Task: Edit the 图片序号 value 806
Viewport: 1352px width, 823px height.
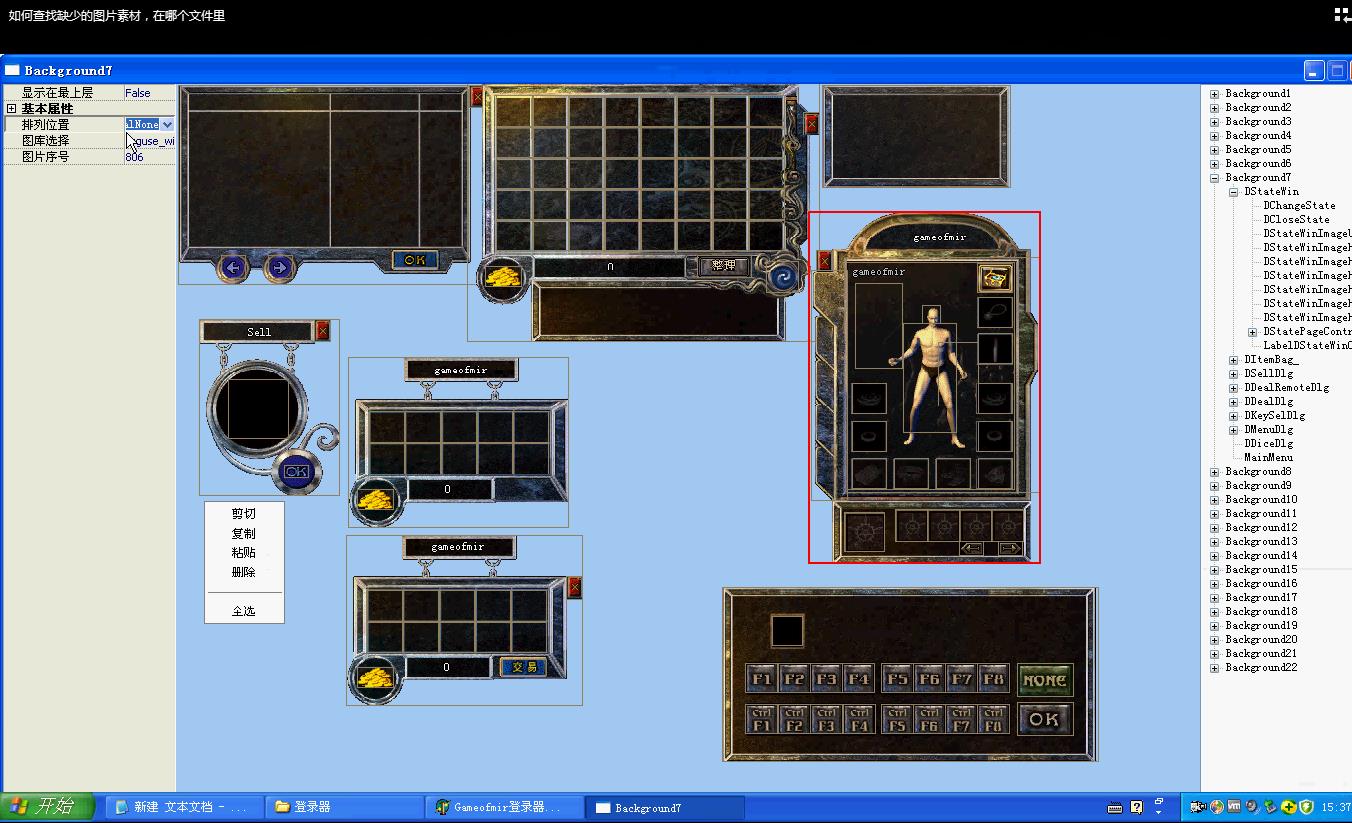Action: point(150,156)
